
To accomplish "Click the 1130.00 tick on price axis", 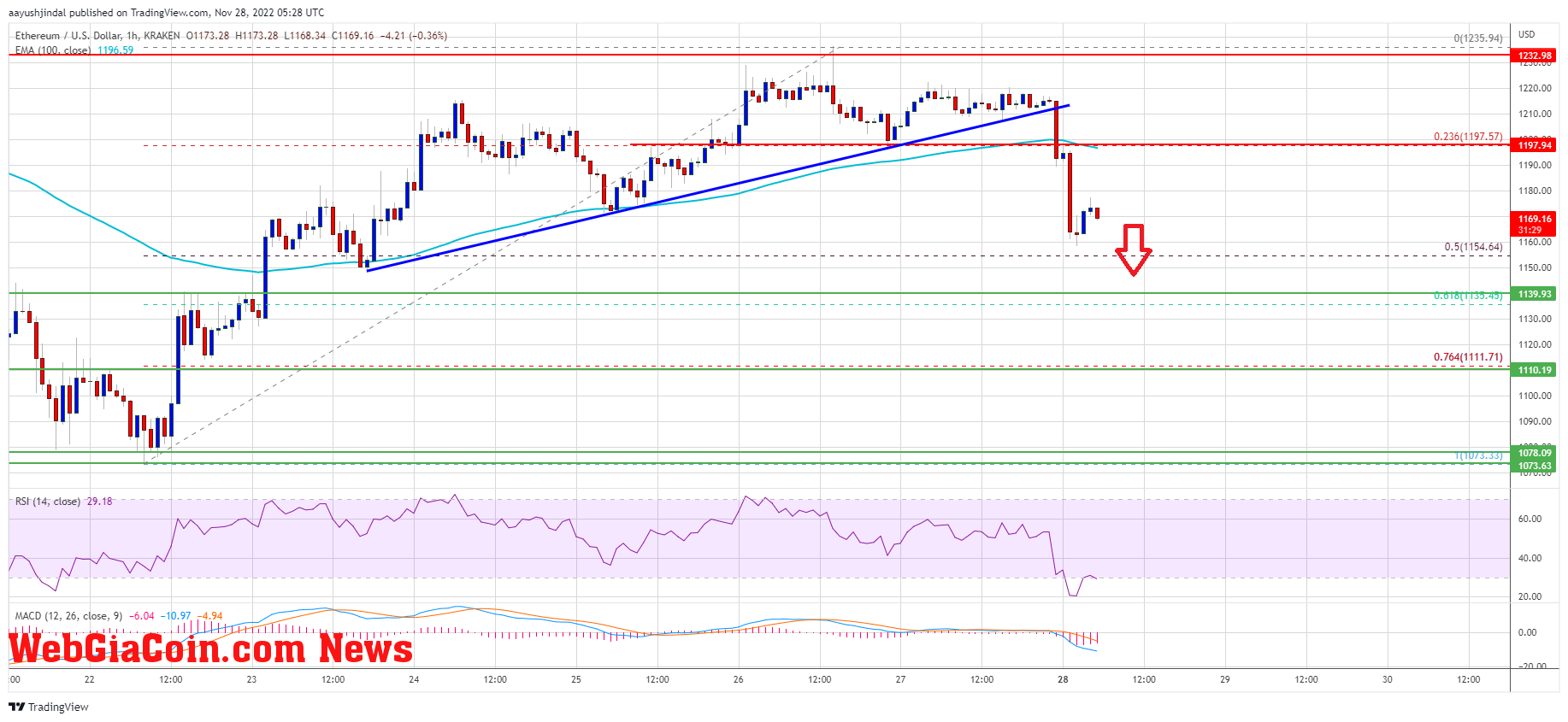I will [x=1535, y=319].
